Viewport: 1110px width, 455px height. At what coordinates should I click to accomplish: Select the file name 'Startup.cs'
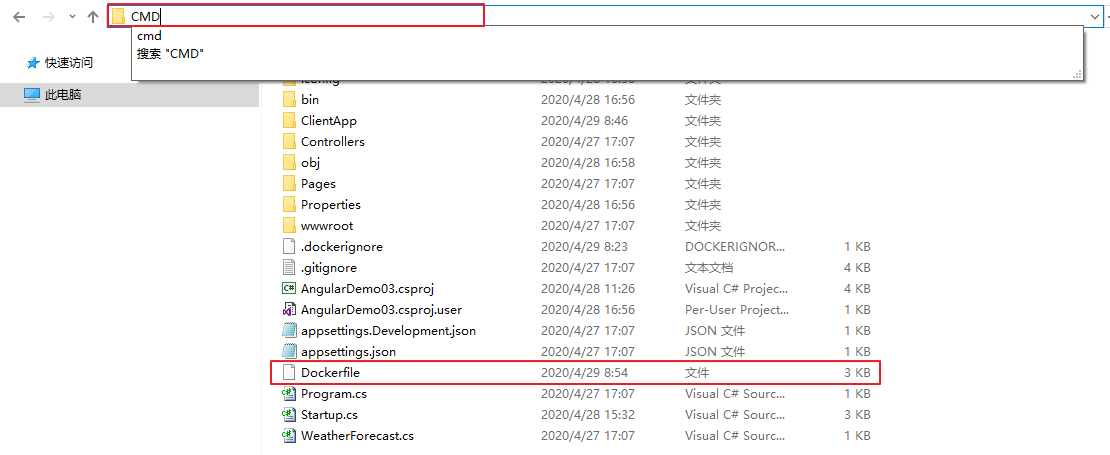330,415
